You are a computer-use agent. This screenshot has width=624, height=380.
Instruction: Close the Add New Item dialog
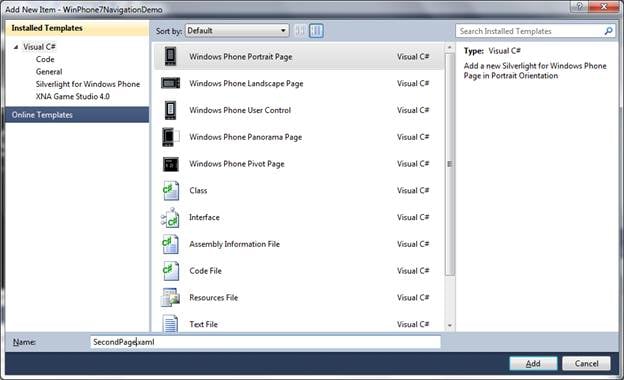pos(604,7)
